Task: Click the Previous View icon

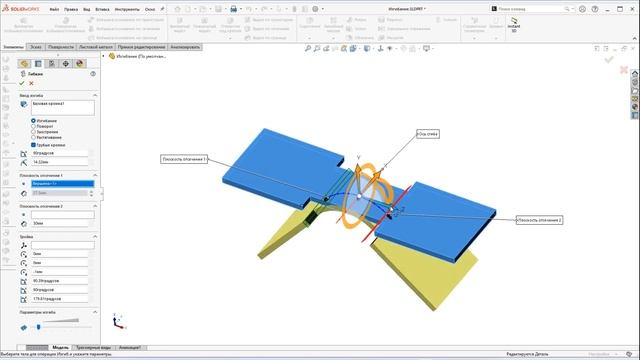Action: pyautogui.click(x=326, y=49)
